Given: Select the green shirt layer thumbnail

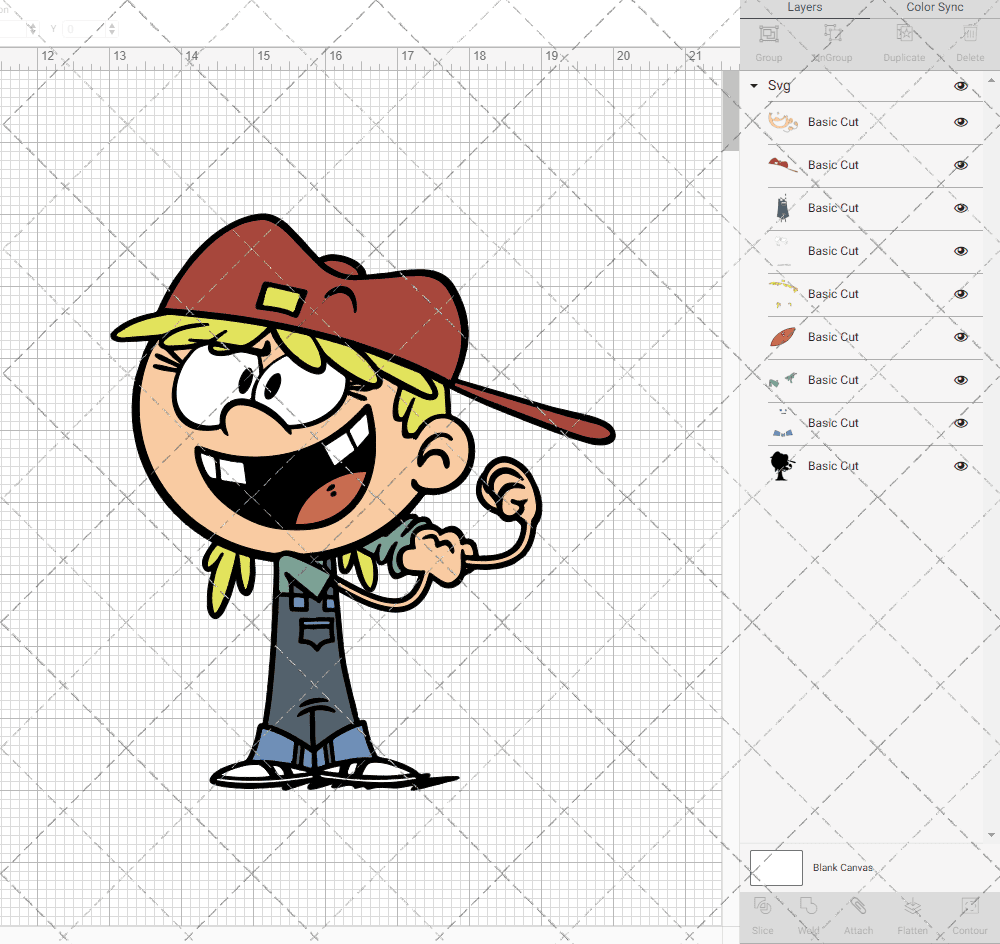Looking at the screenshot, I should click(x=783, y=380).
